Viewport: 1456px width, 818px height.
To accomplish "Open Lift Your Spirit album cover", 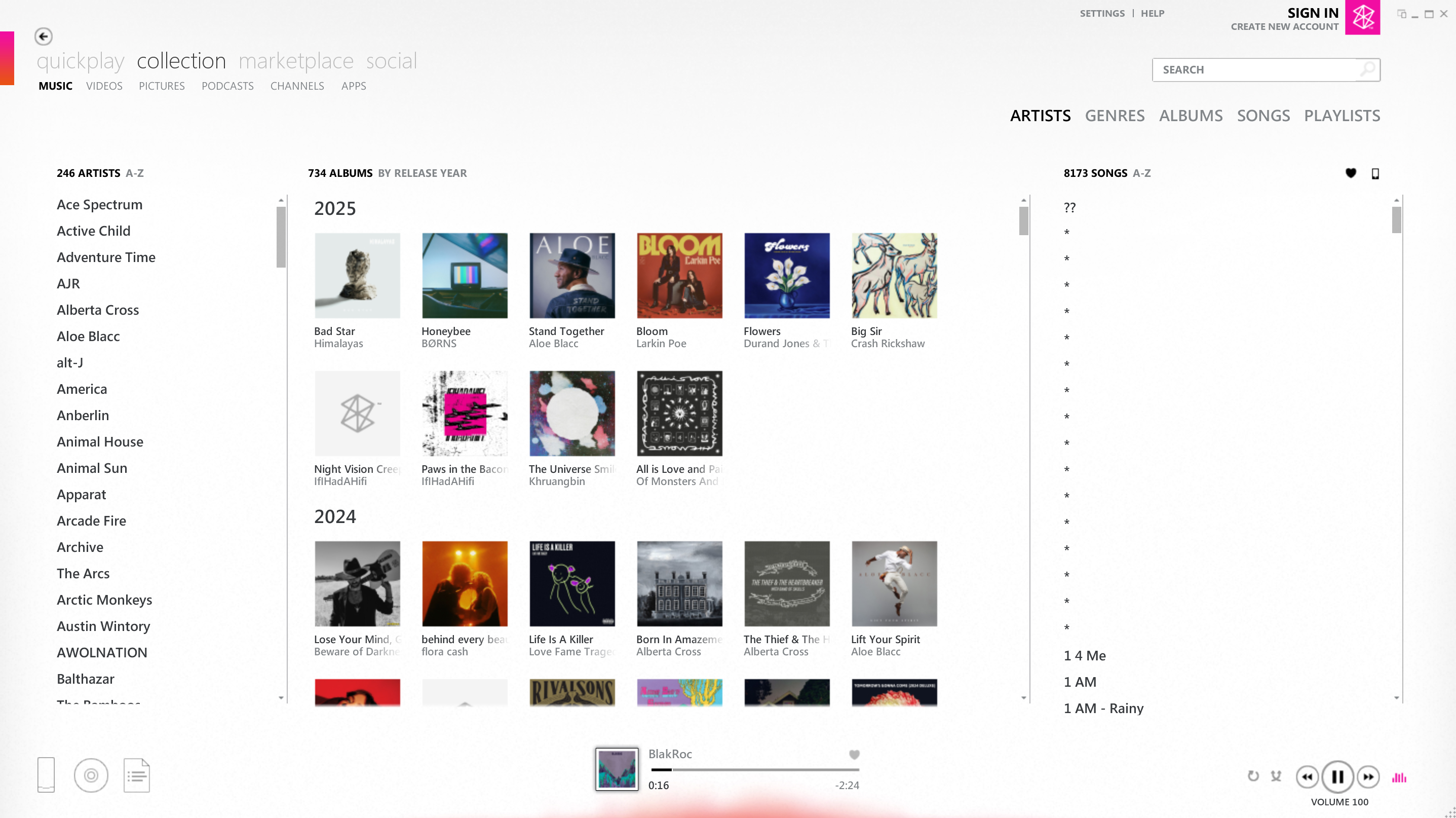I will pyautogui.click(x=894, y=583).
